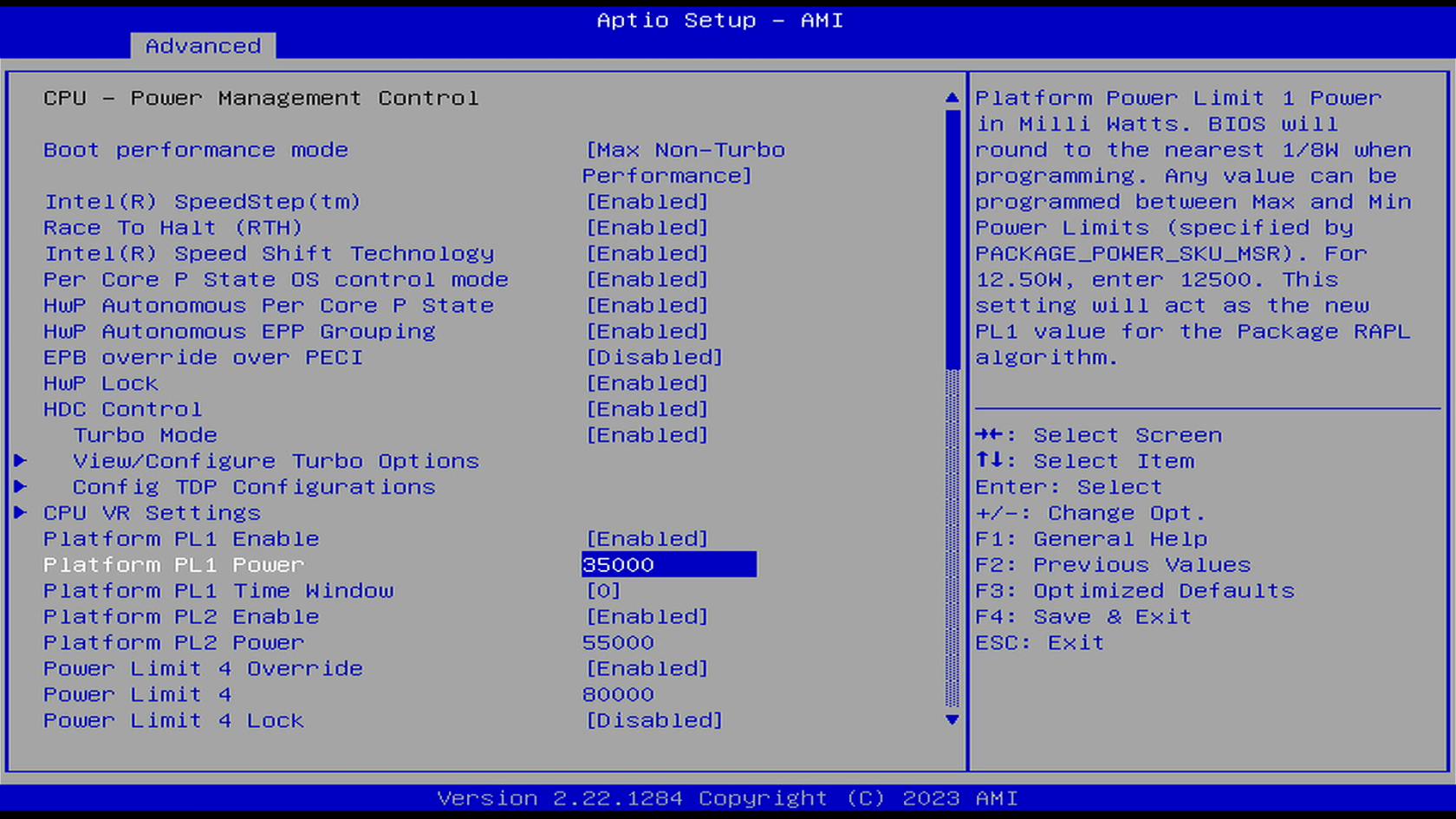Click the vertical scrollbar thumb

952,238
